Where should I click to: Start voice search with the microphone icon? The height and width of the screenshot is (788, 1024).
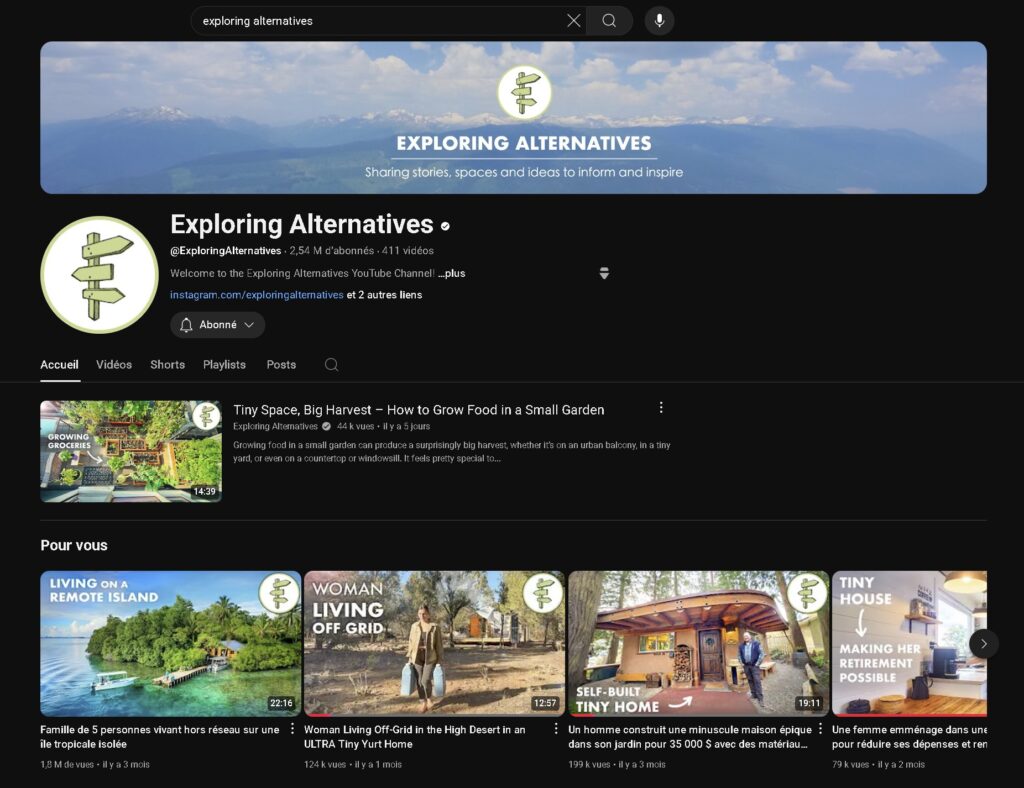point(660,21)
